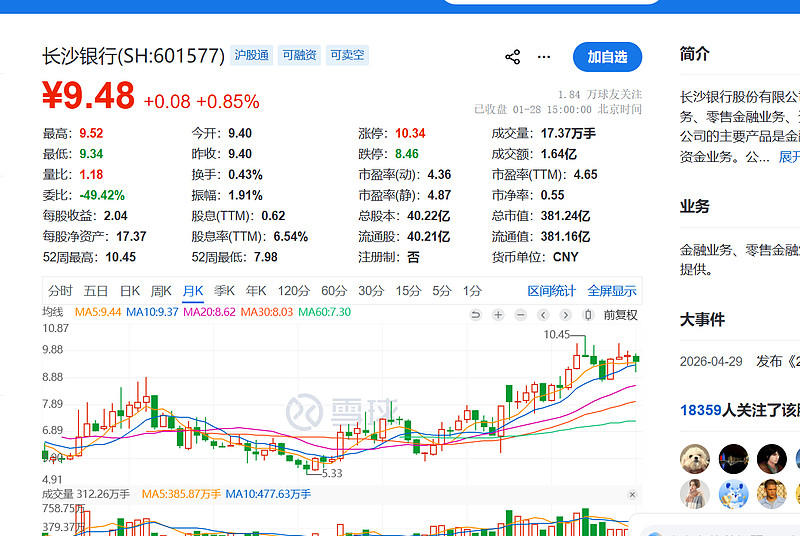Click the candlestick style icon in chart toolbar
The width and height of the screenshot is (800, 536).
coord(588,315)
